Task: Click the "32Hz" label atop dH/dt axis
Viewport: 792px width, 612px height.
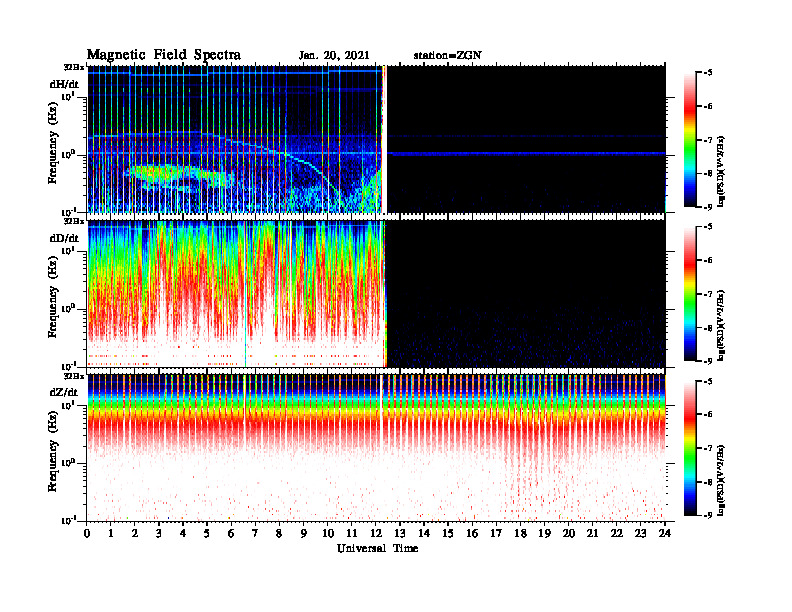Action: 74,67
